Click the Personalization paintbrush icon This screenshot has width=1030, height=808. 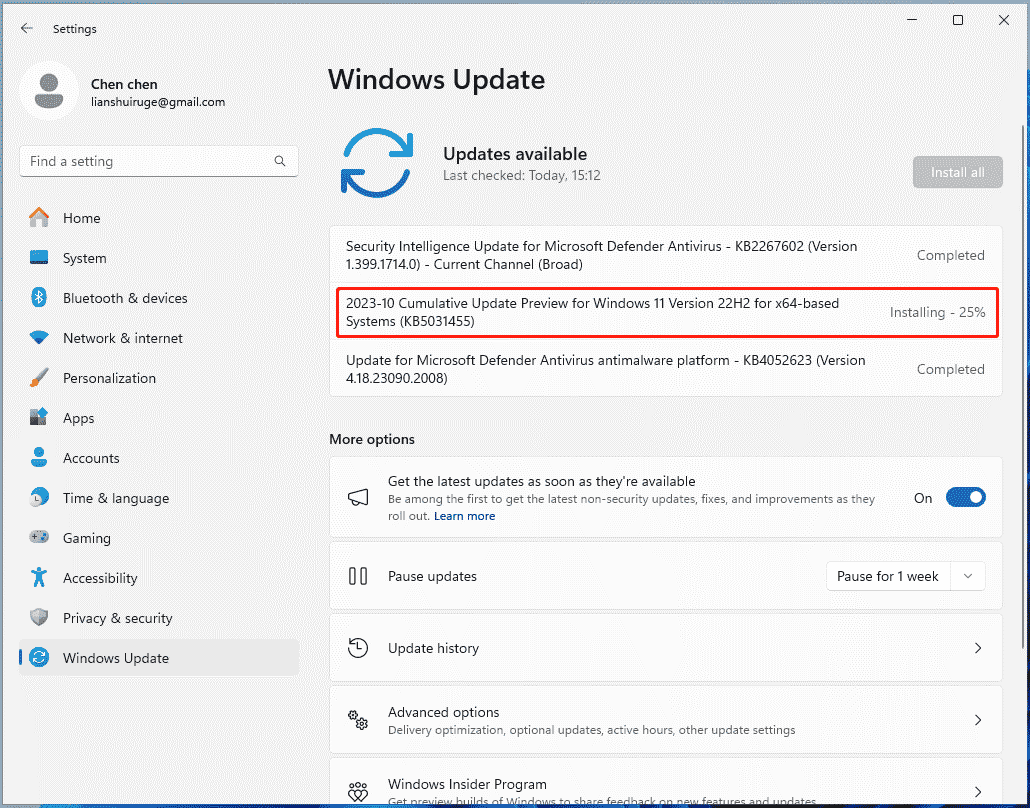point(39,378)
